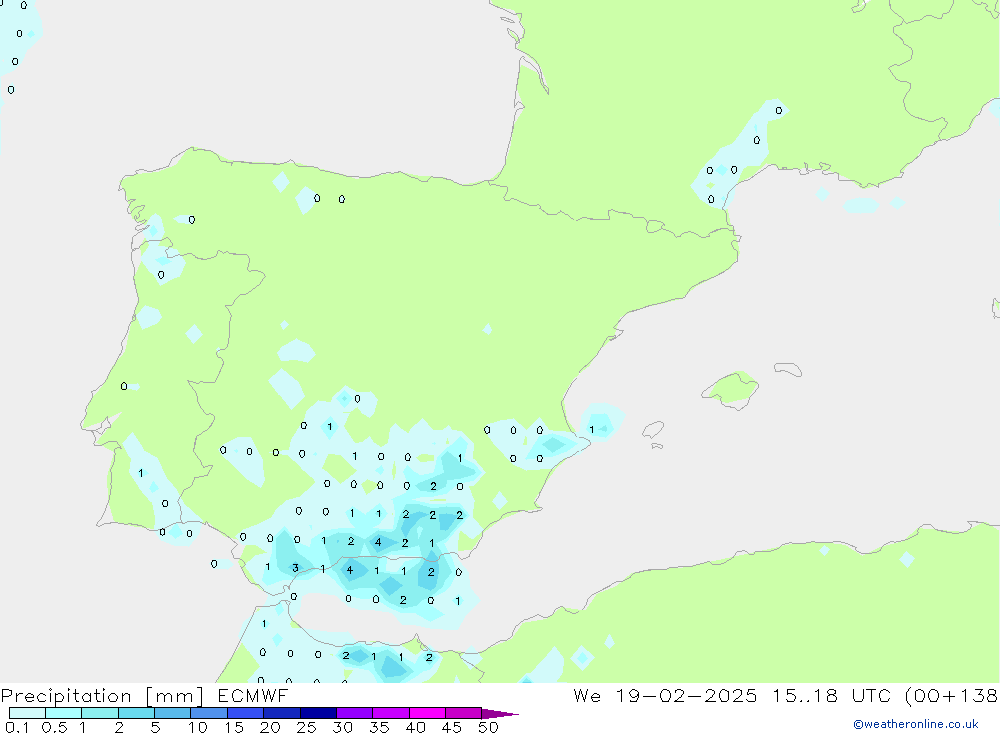Click the 45–50 mm legend color swatch
The width and height of the screenshot is (1000, 733).
463,713
